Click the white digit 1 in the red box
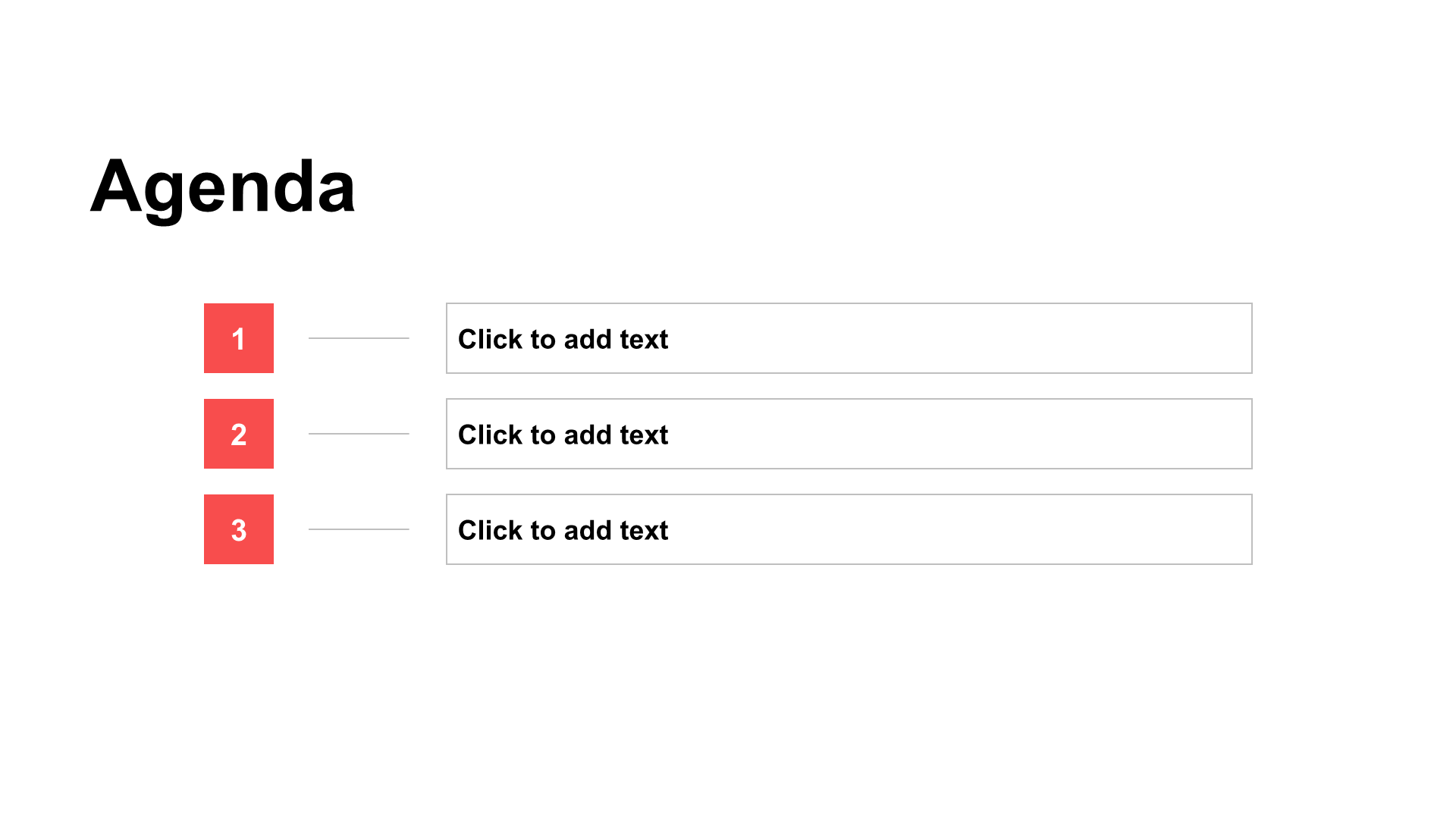 [x=239, y=339]
